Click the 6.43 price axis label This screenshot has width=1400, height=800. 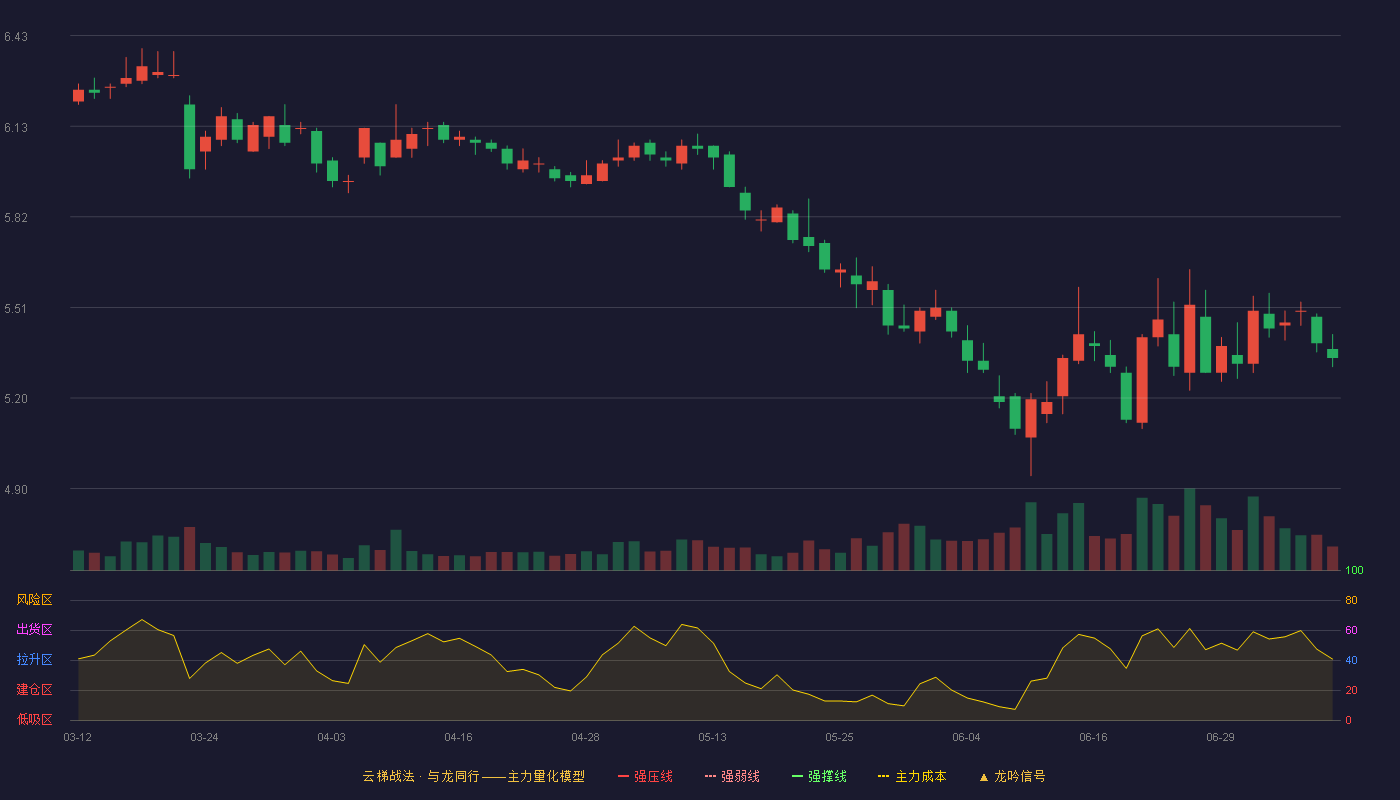(16, 37)
